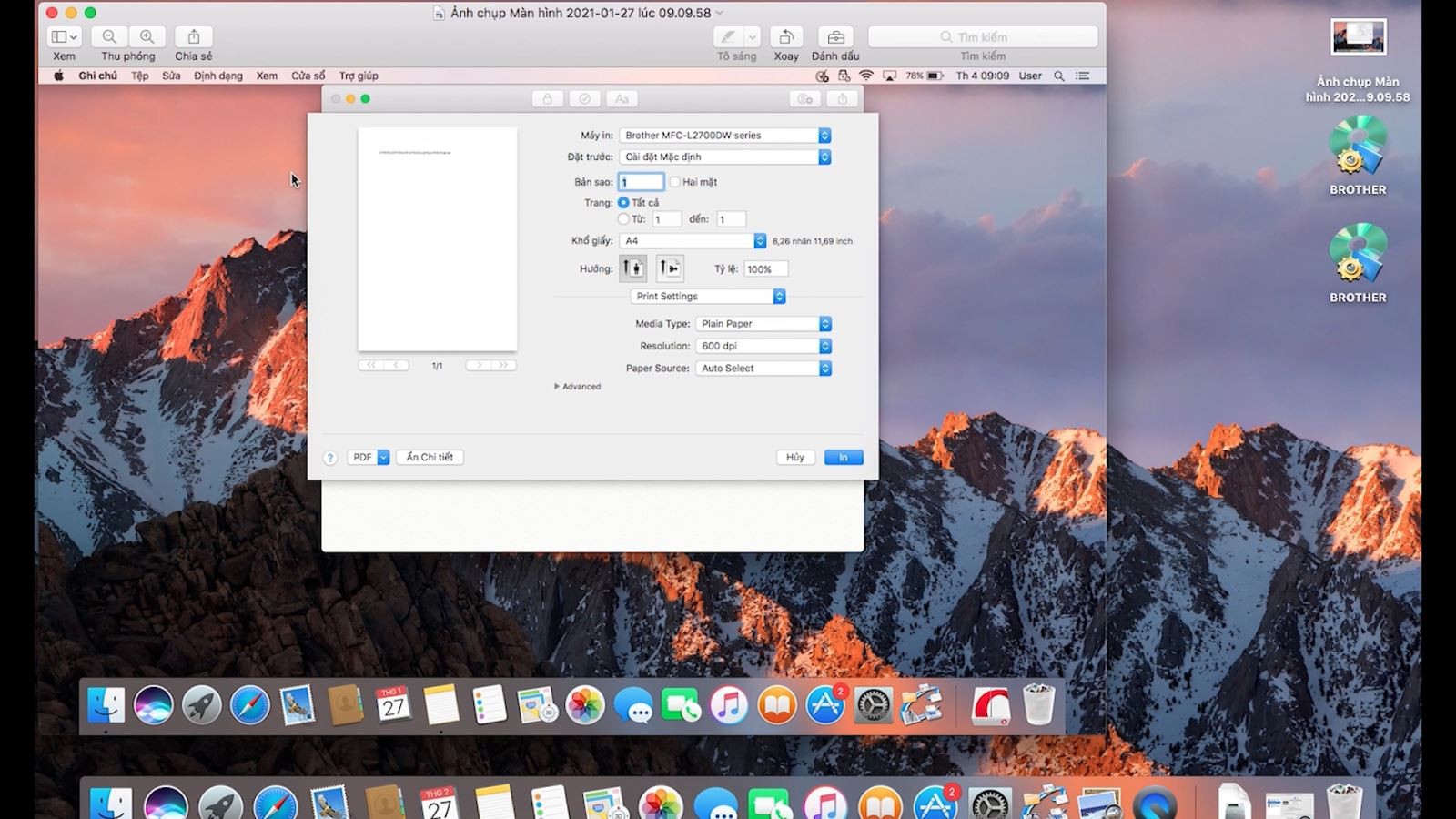This screenshot has height=819, width=1456.
Task: Click the Hủy cancel button
Action: point(795,458)
